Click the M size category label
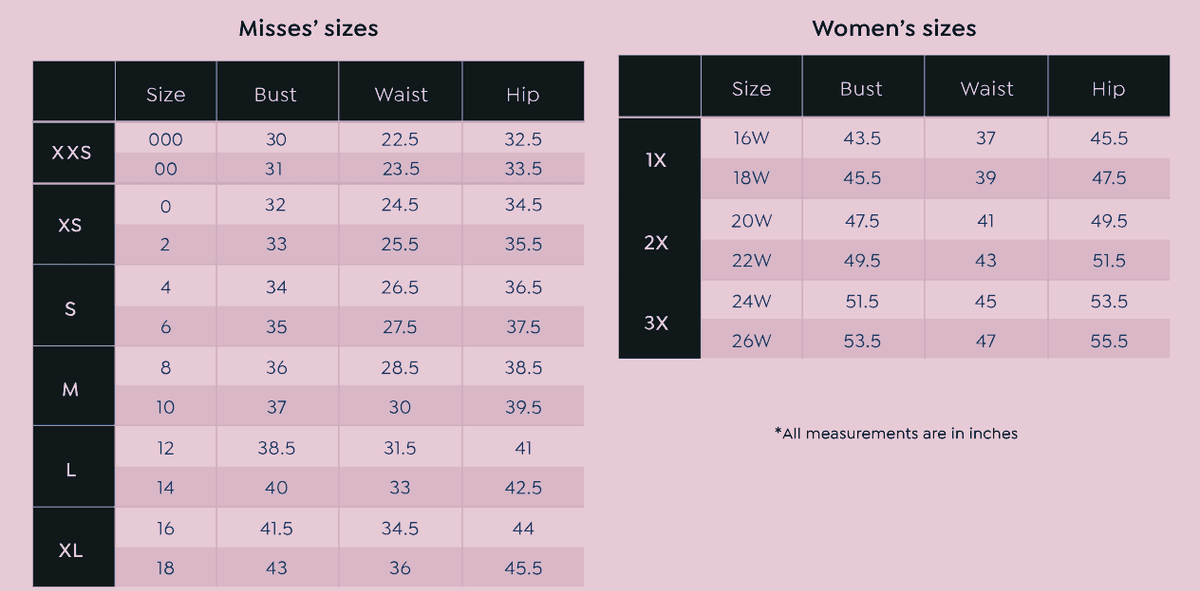The width and height of the screenshot is (1200, 591). coord(71,390)
